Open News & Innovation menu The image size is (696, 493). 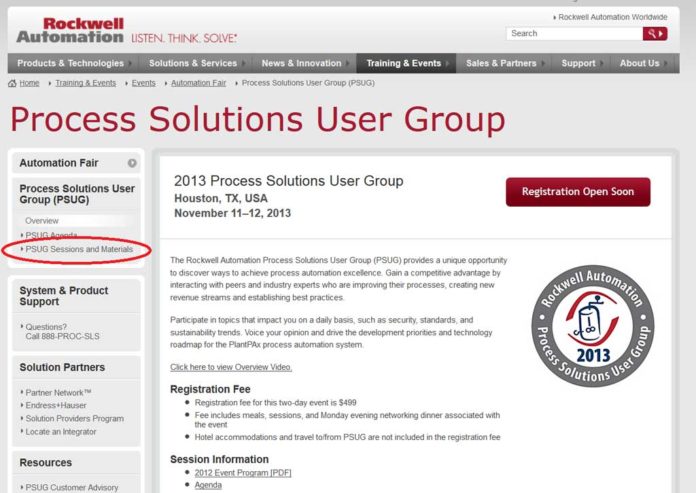pos(304,63)
